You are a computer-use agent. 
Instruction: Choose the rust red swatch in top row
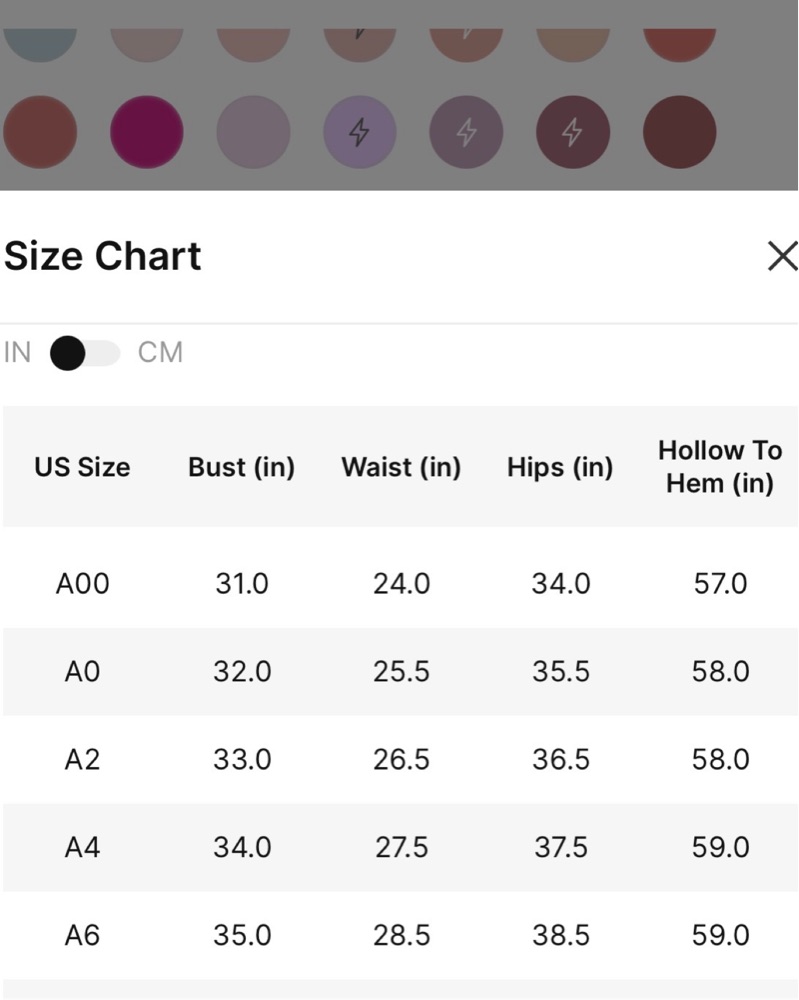(679, 45)
